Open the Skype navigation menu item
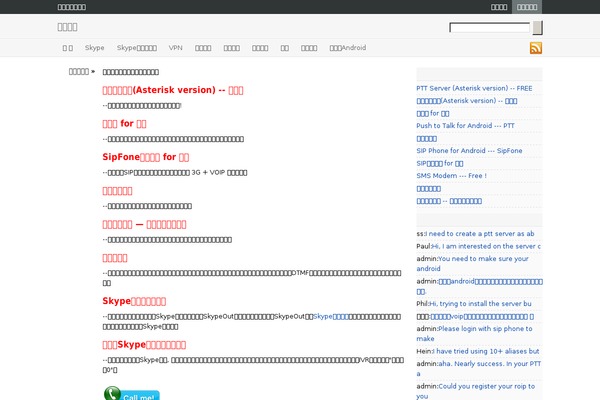 coord(95,48)
